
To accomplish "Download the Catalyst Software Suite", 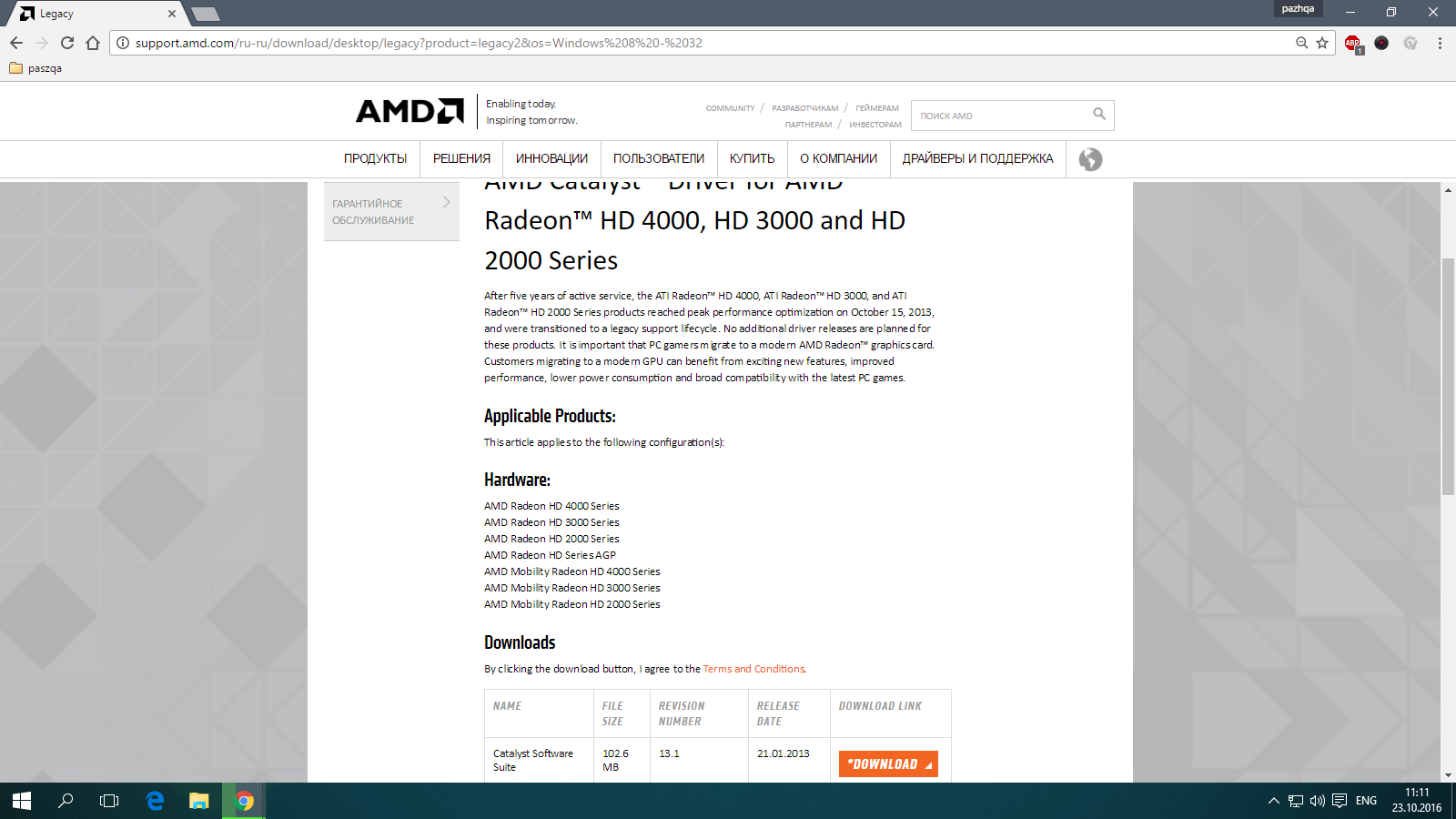I will click(888, 764).
